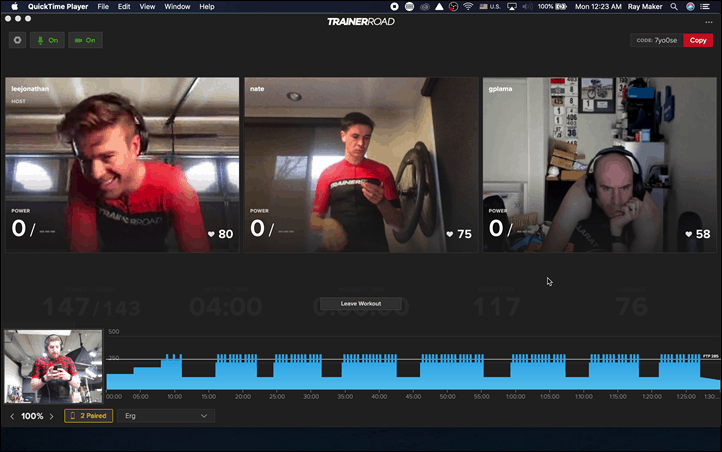Viewport: 722px width, 452px height.
Task: Click the FTP 285 label on graph
Action: (710, 356)
